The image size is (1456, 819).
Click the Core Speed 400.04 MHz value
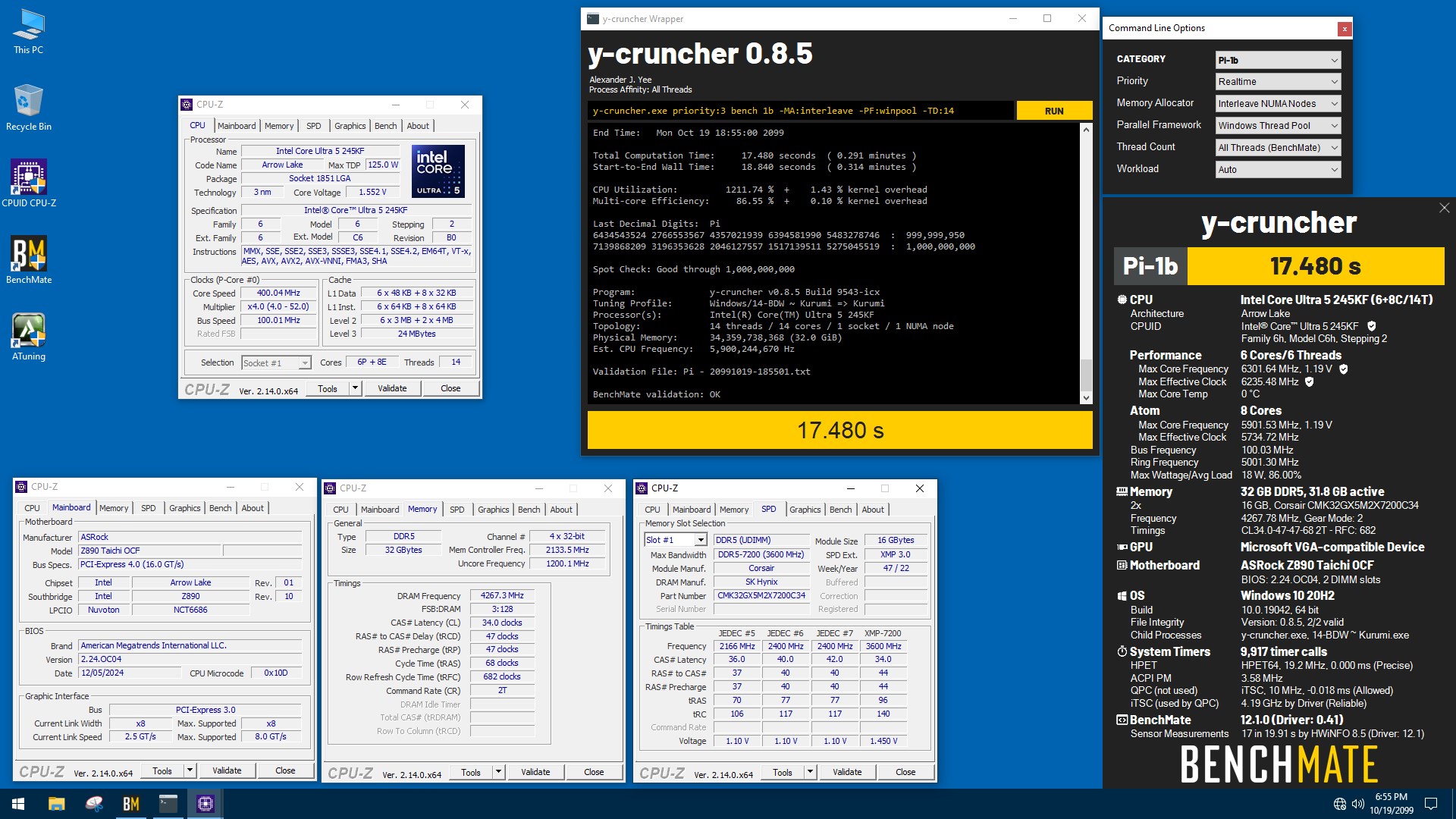point(278,293)
